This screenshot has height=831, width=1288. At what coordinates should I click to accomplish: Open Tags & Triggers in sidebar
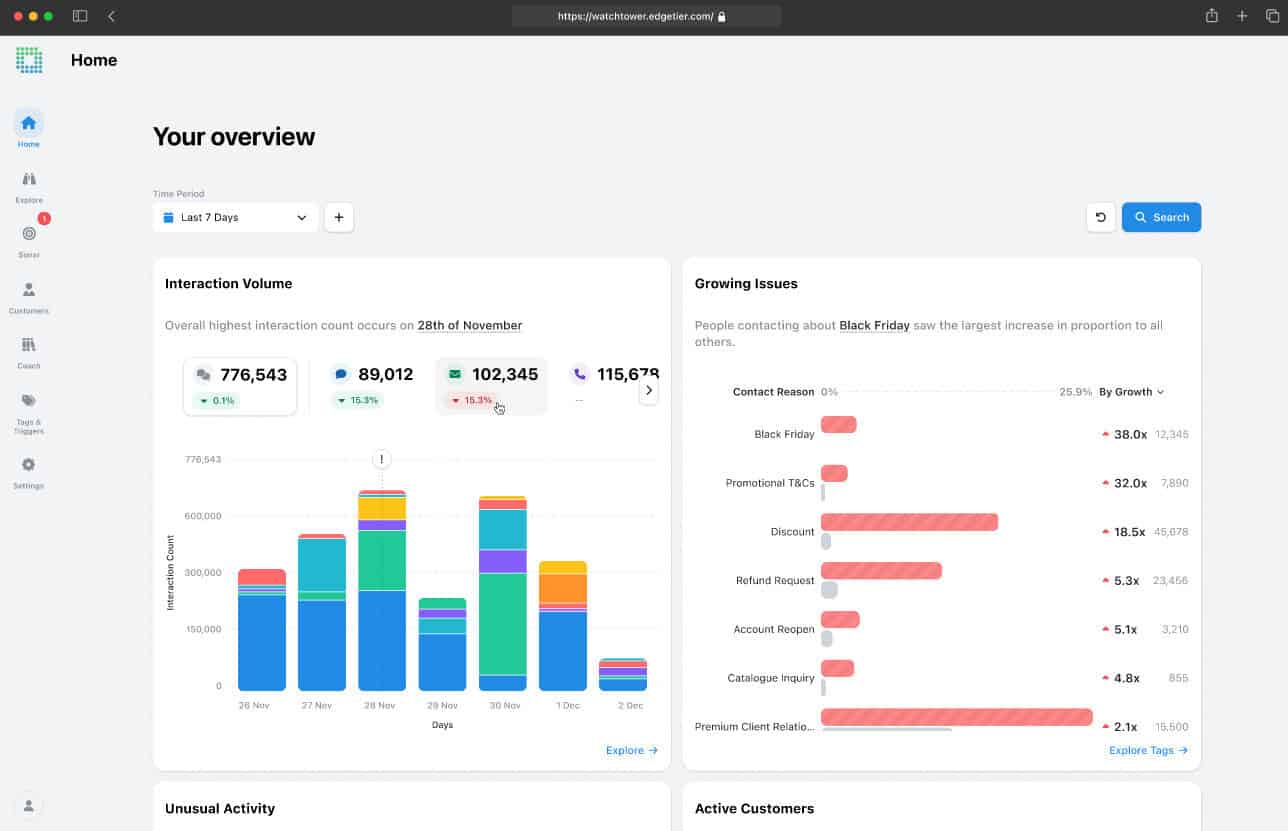[29, 412]
